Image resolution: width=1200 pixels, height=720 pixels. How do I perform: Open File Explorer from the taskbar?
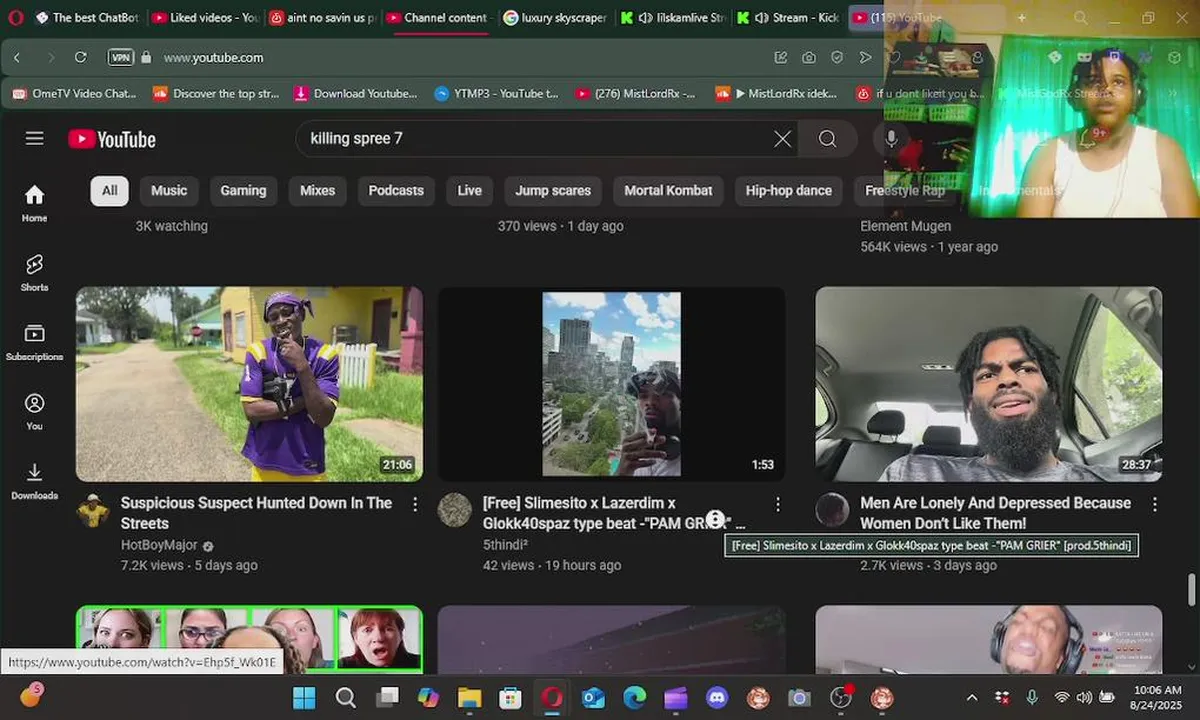click(469, 698)
